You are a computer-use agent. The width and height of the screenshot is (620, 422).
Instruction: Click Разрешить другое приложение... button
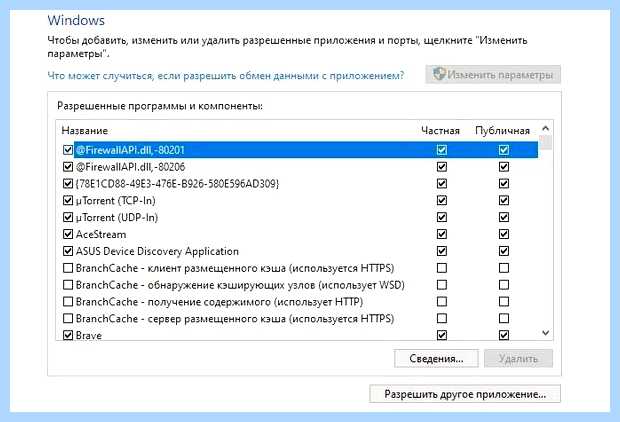(x=465, y=394)
